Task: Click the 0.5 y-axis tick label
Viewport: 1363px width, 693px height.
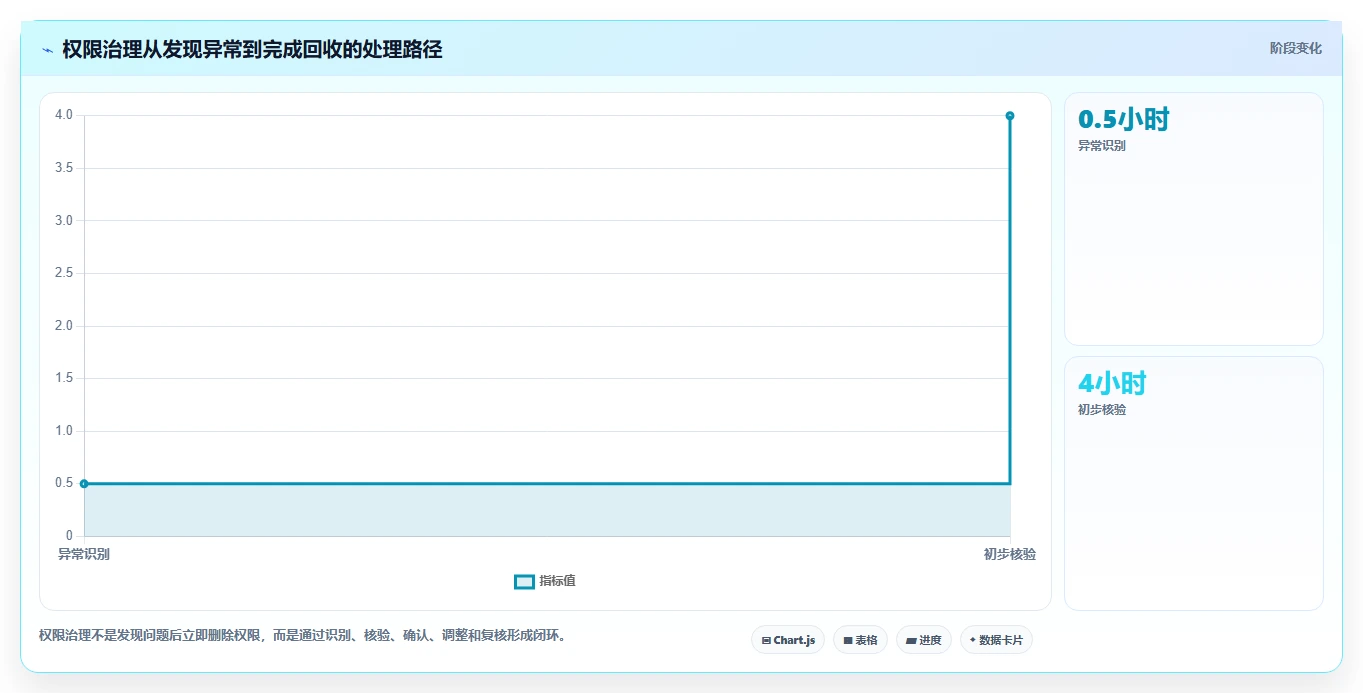Action: point(64,483)
